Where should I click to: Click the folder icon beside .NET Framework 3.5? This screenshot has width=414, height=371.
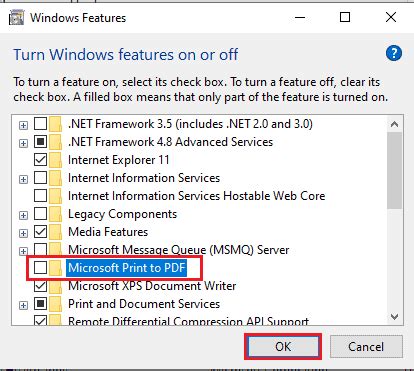point(56,124)
